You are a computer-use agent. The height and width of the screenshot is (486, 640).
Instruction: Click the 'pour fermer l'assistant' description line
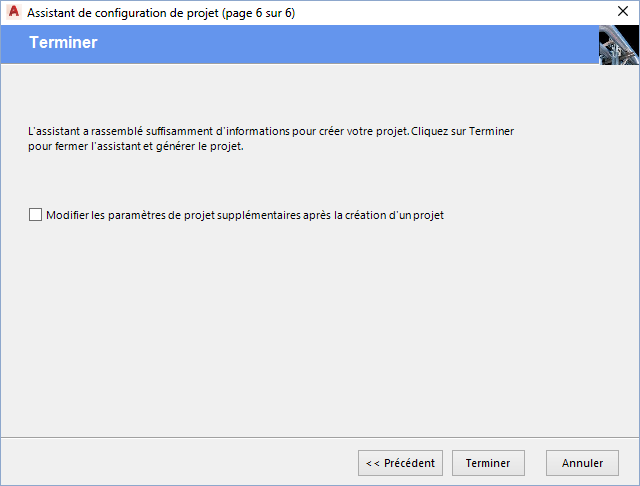coord(135,146)
